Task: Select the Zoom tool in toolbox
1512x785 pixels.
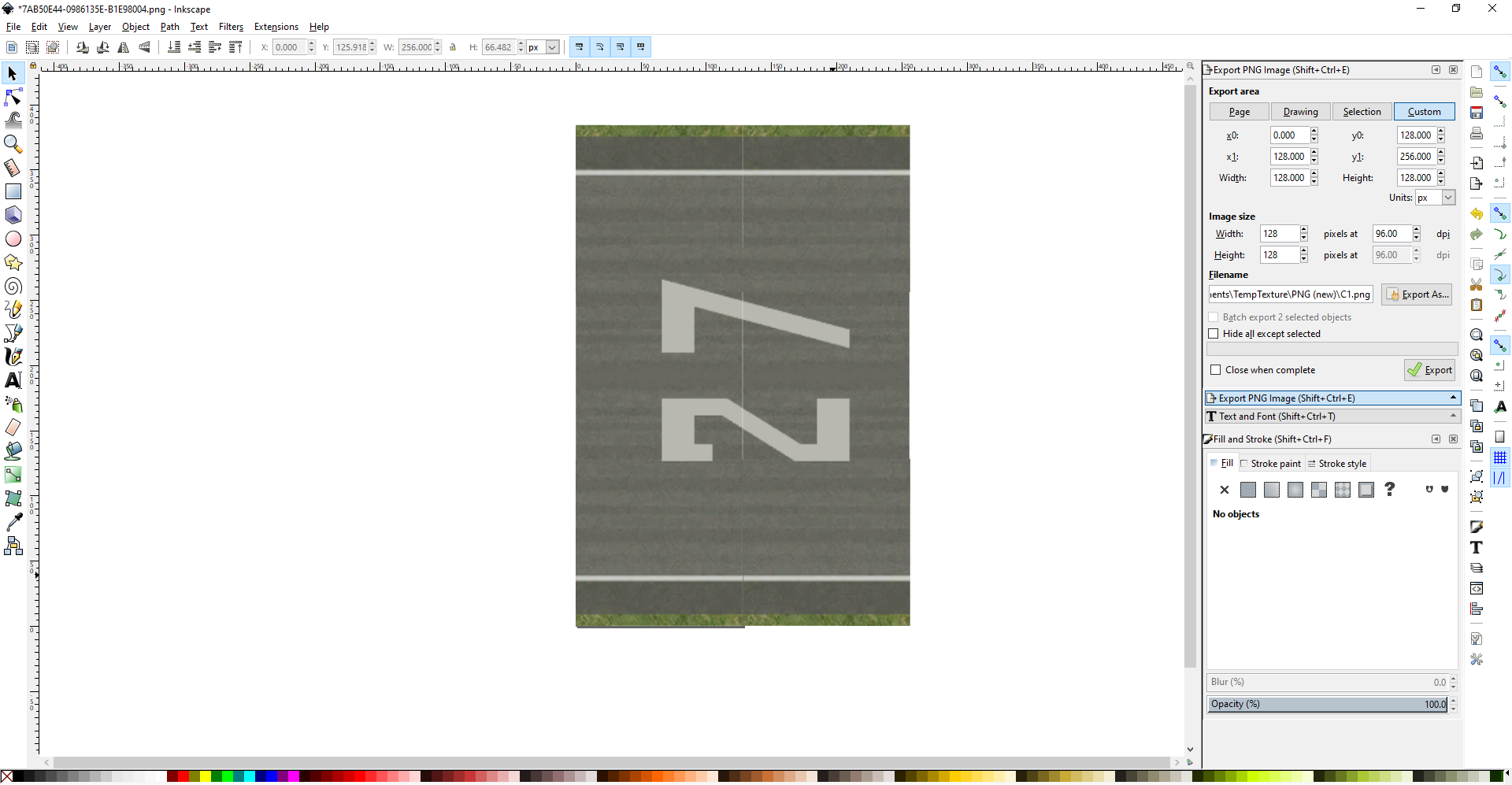Action: coord(13,144)
